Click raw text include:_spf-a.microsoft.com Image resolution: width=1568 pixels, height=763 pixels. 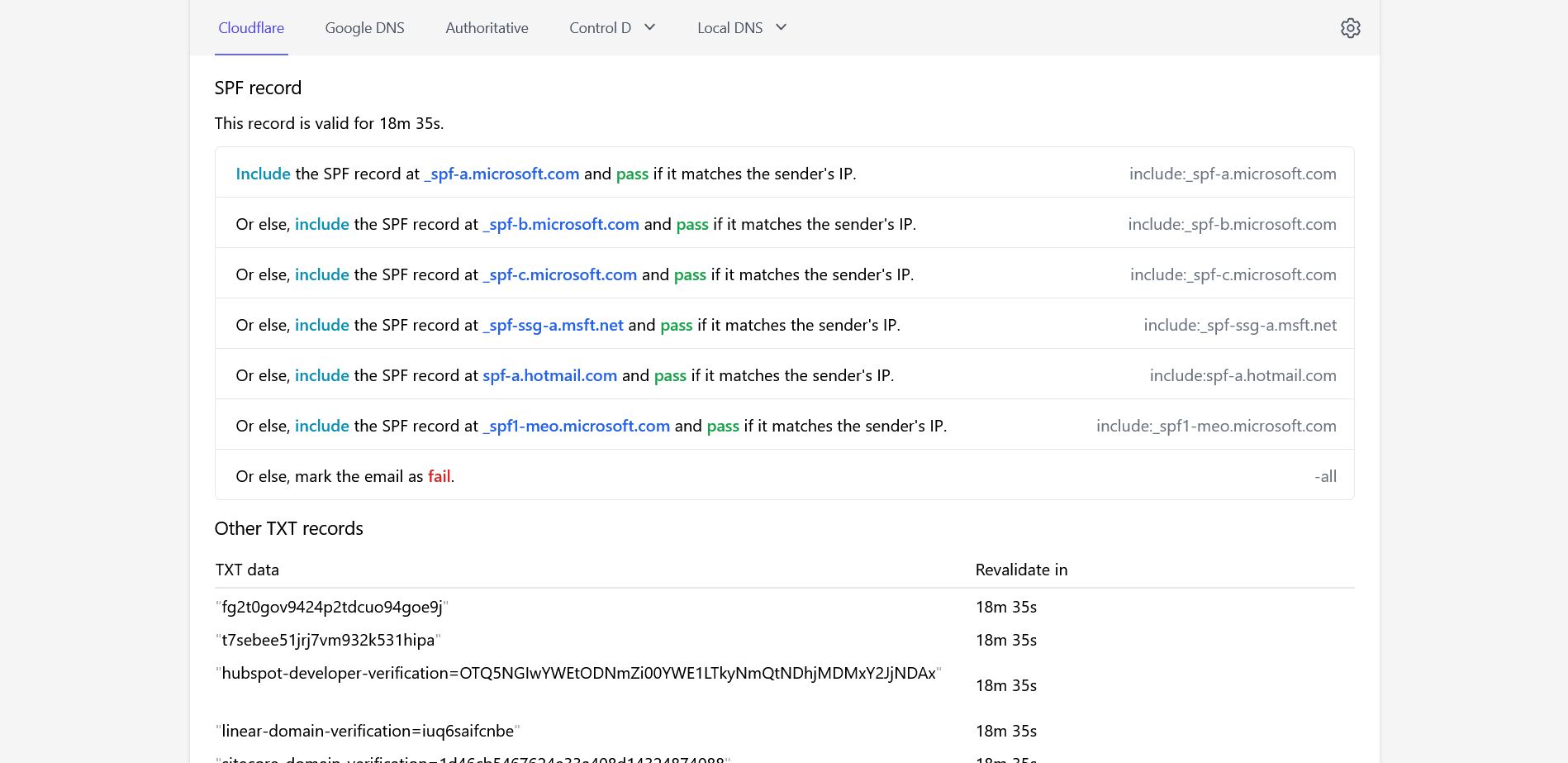coord(1233,174)
